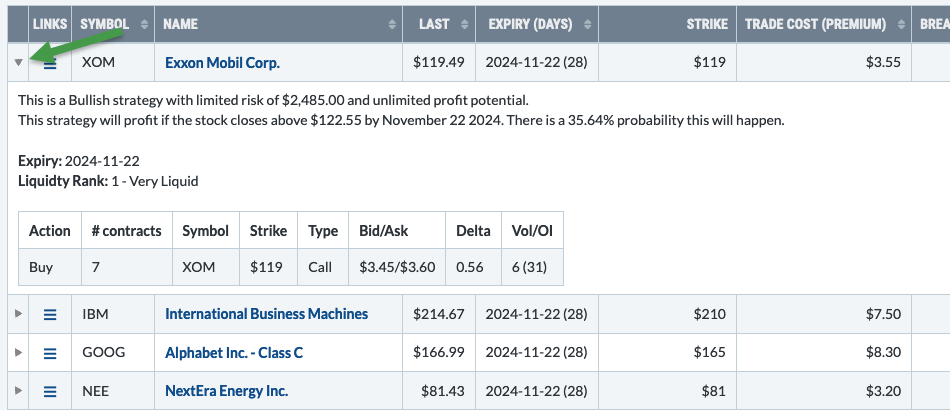Click the $81.43 last price cell
This screenshot has height=410, width=950.
pyautogui.click(x=439, y=391)
